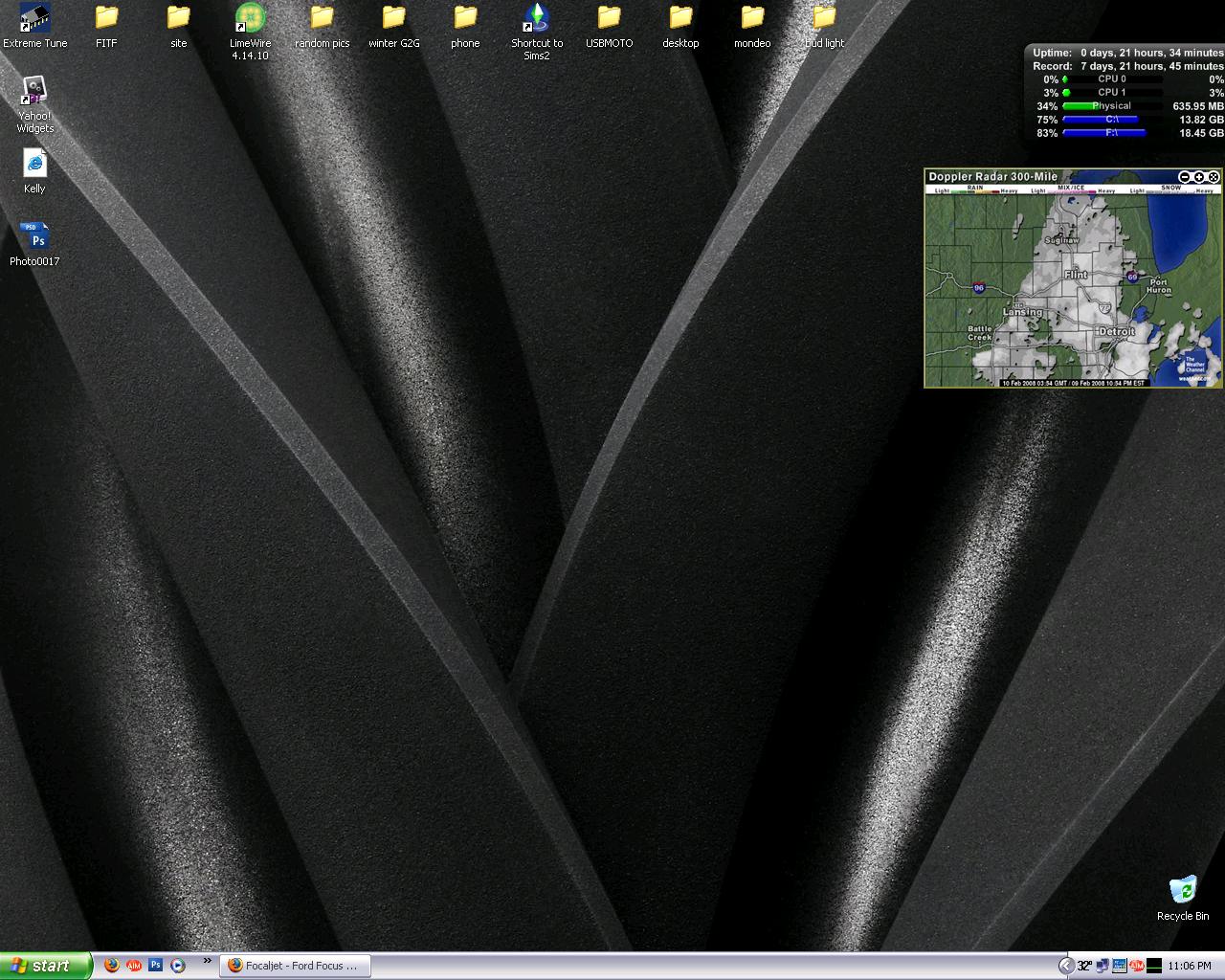The height and width of the screenshot is (980, 1225).
Task: Select the bud light folder
Action: [x=824, y=26]
